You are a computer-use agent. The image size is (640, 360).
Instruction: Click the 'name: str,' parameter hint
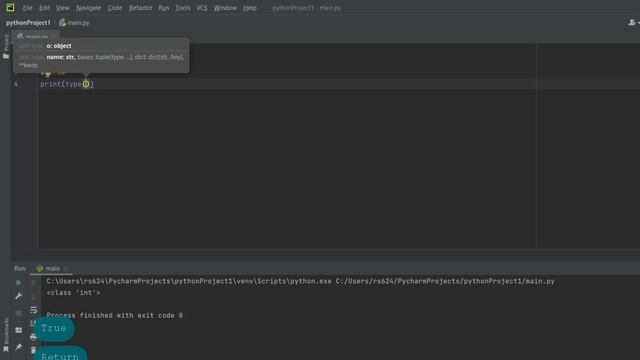tap(61, 57)
